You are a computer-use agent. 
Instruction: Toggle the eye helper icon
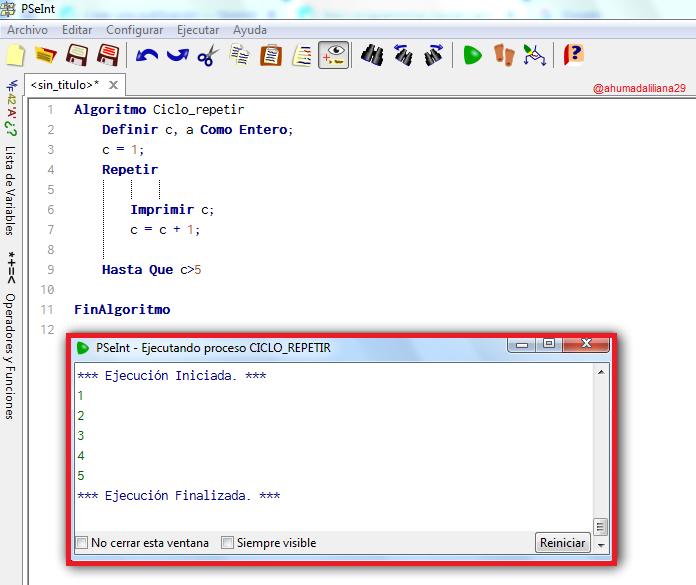pyautogui.click(x=333, y=55)
